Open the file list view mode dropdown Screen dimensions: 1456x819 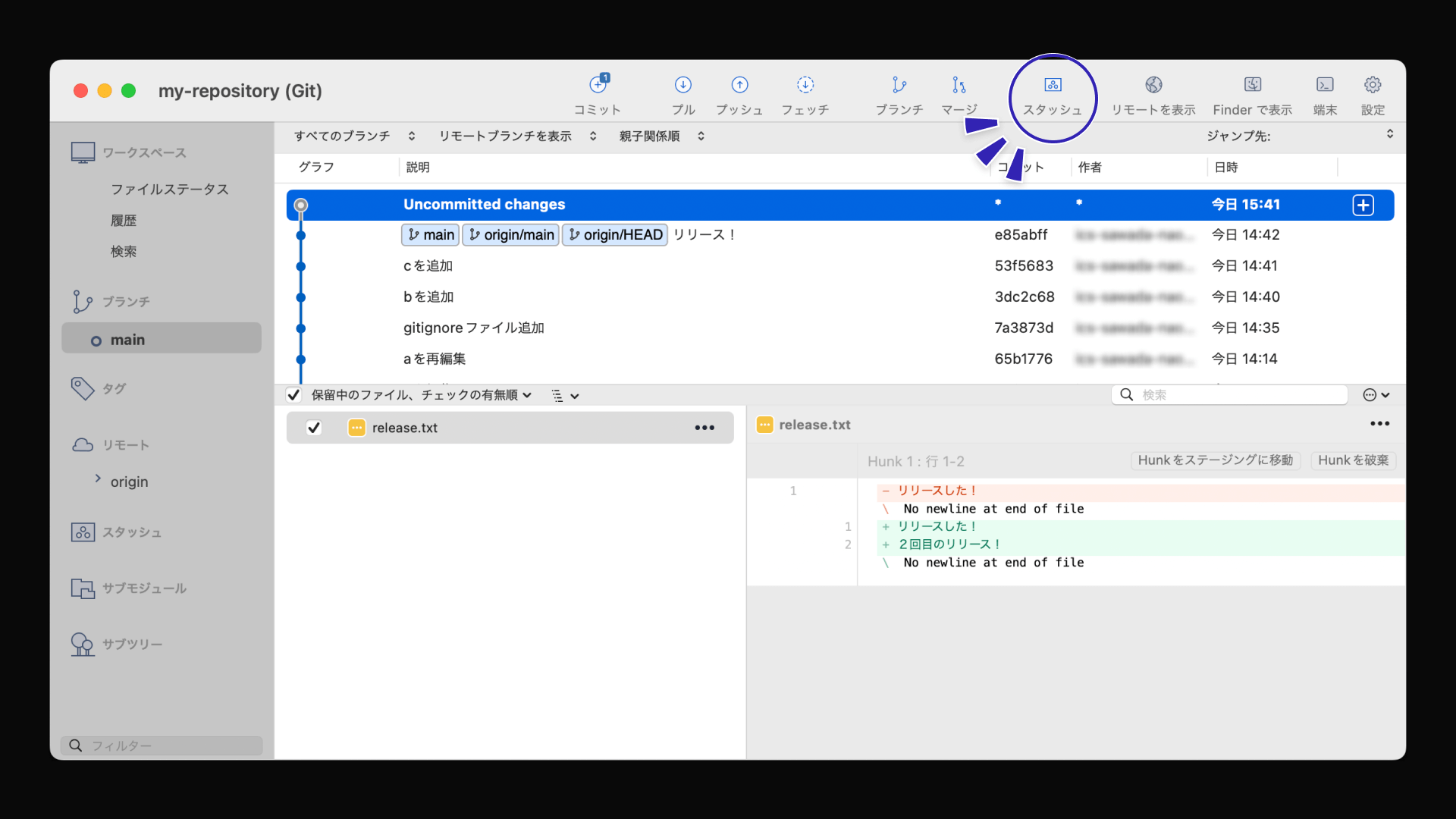[565, 395]
